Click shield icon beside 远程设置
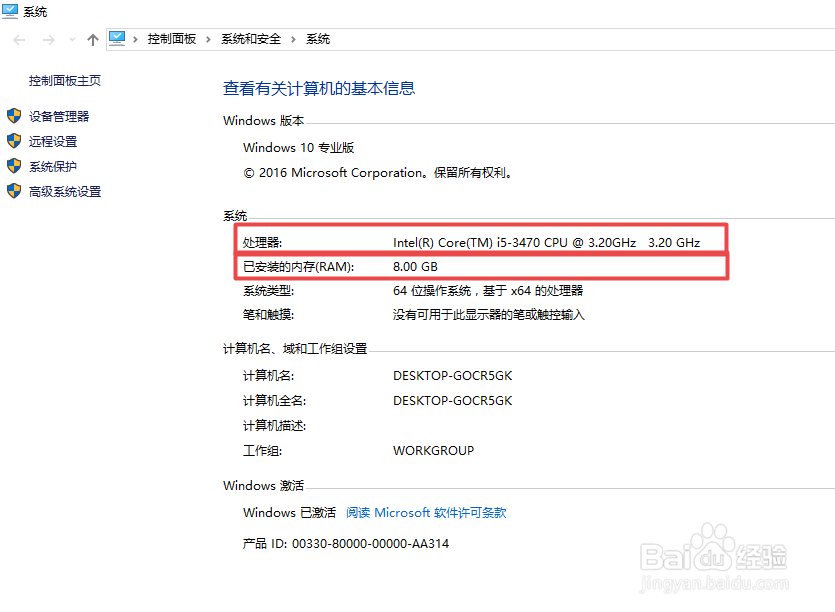Screen dimensions: 835x612 pos(14,141)
